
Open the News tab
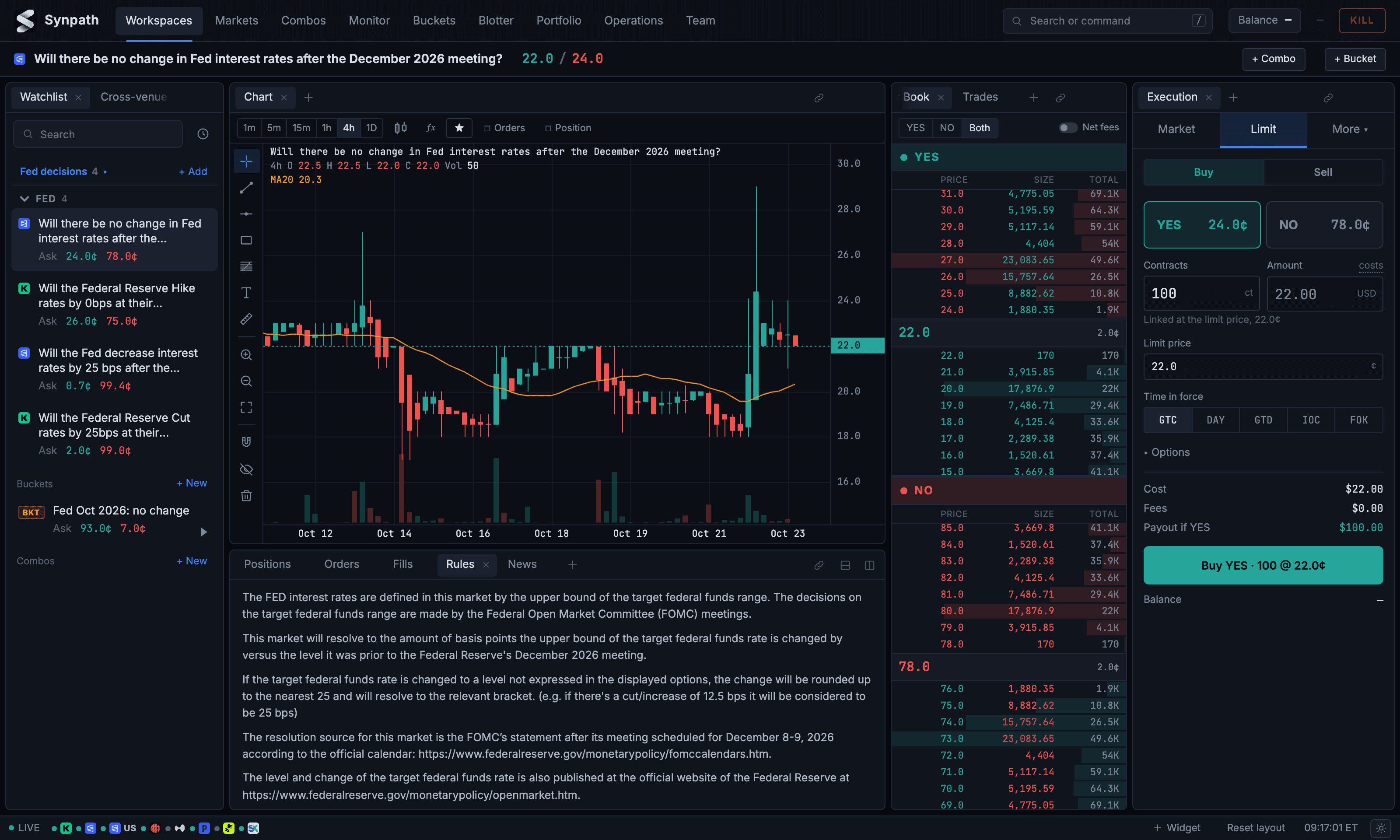click(x=522, y=564)
